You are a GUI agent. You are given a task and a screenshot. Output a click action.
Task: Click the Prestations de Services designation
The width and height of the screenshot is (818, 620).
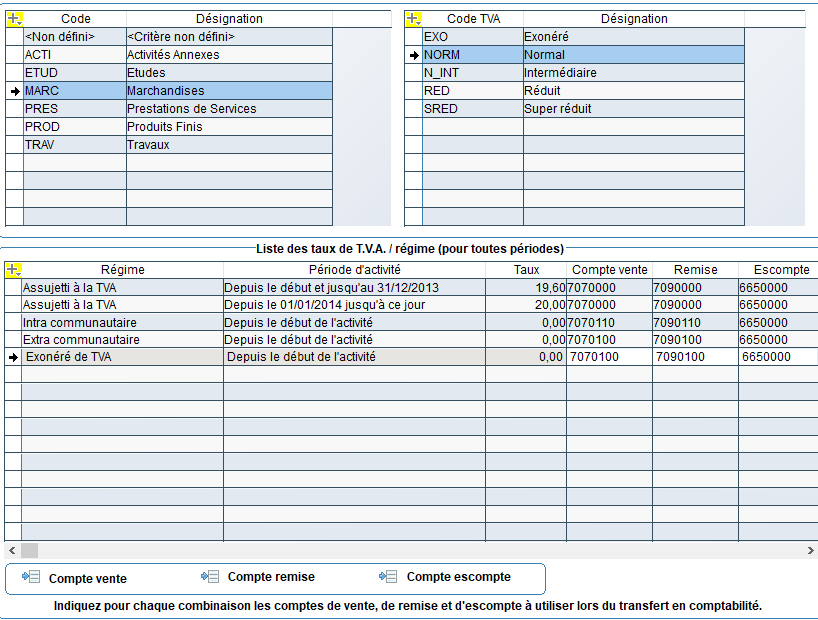click(x=230, y=109)
